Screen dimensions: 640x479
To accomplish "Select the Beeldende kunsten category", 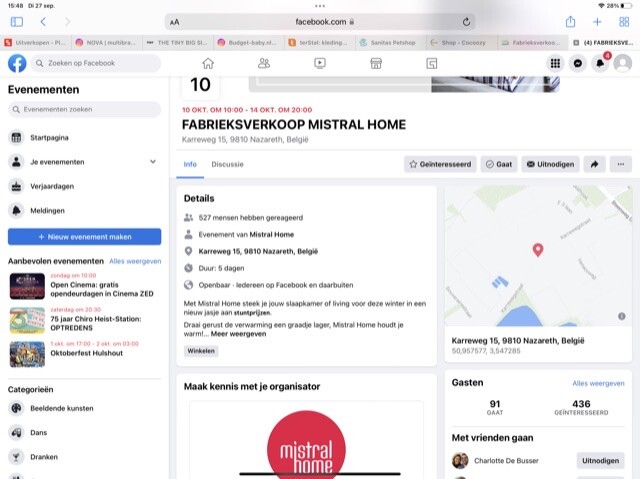I will pos(84,408).
